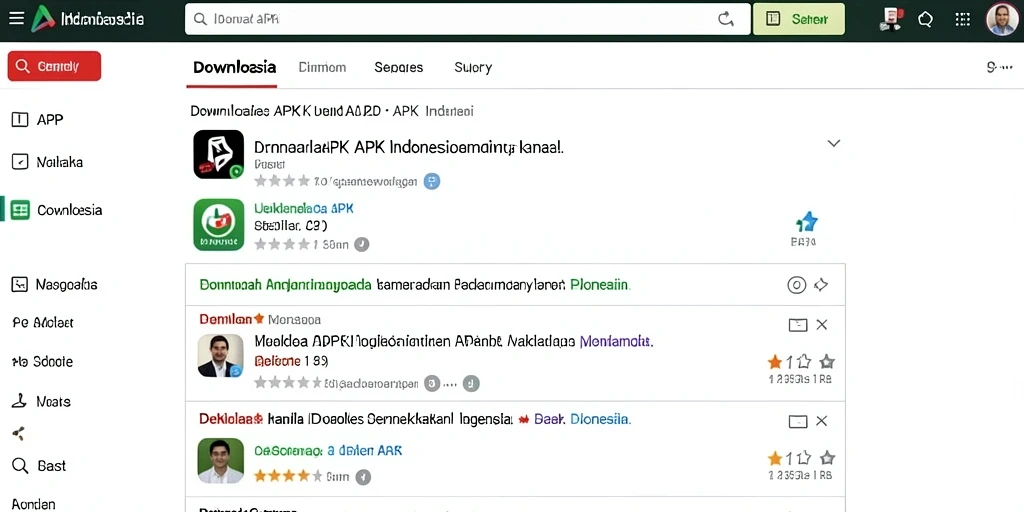This screenshot has width=1024, height=512.
Task: Click the refresh icon inside the search bar
Action: [726, 19]
